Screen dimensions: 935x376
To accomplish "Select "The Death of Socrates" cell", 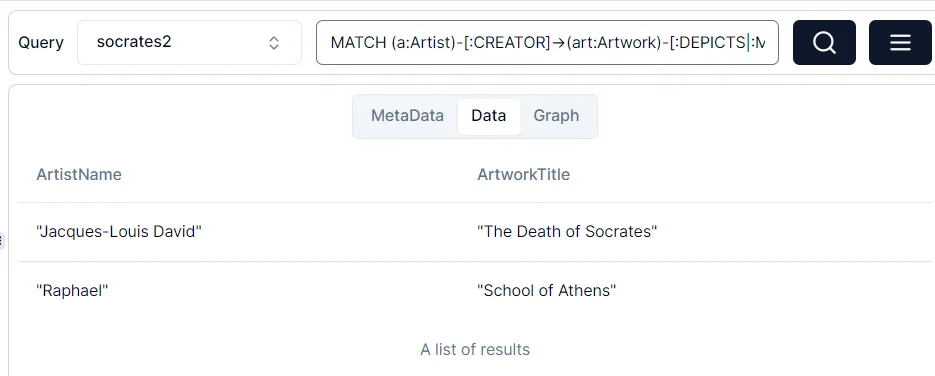I will [567, 231].
